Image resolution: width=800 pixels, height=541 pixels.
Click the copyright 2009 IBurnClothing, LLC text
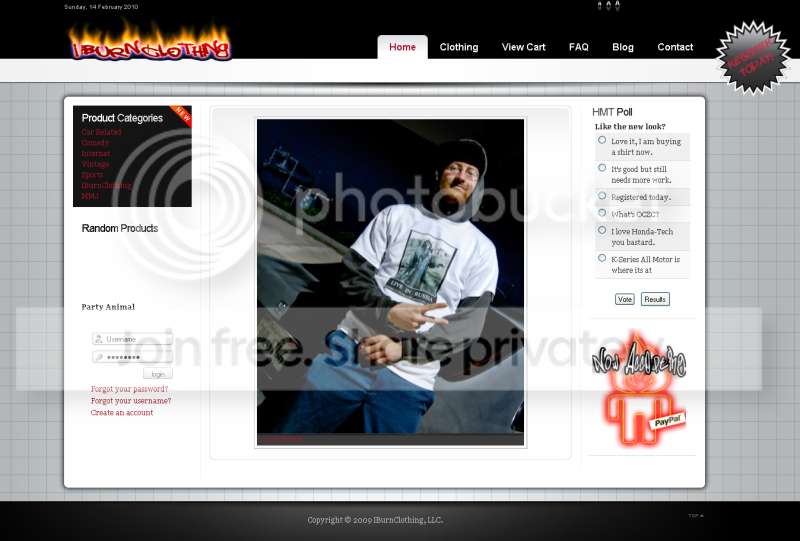[x=375, y=520]
